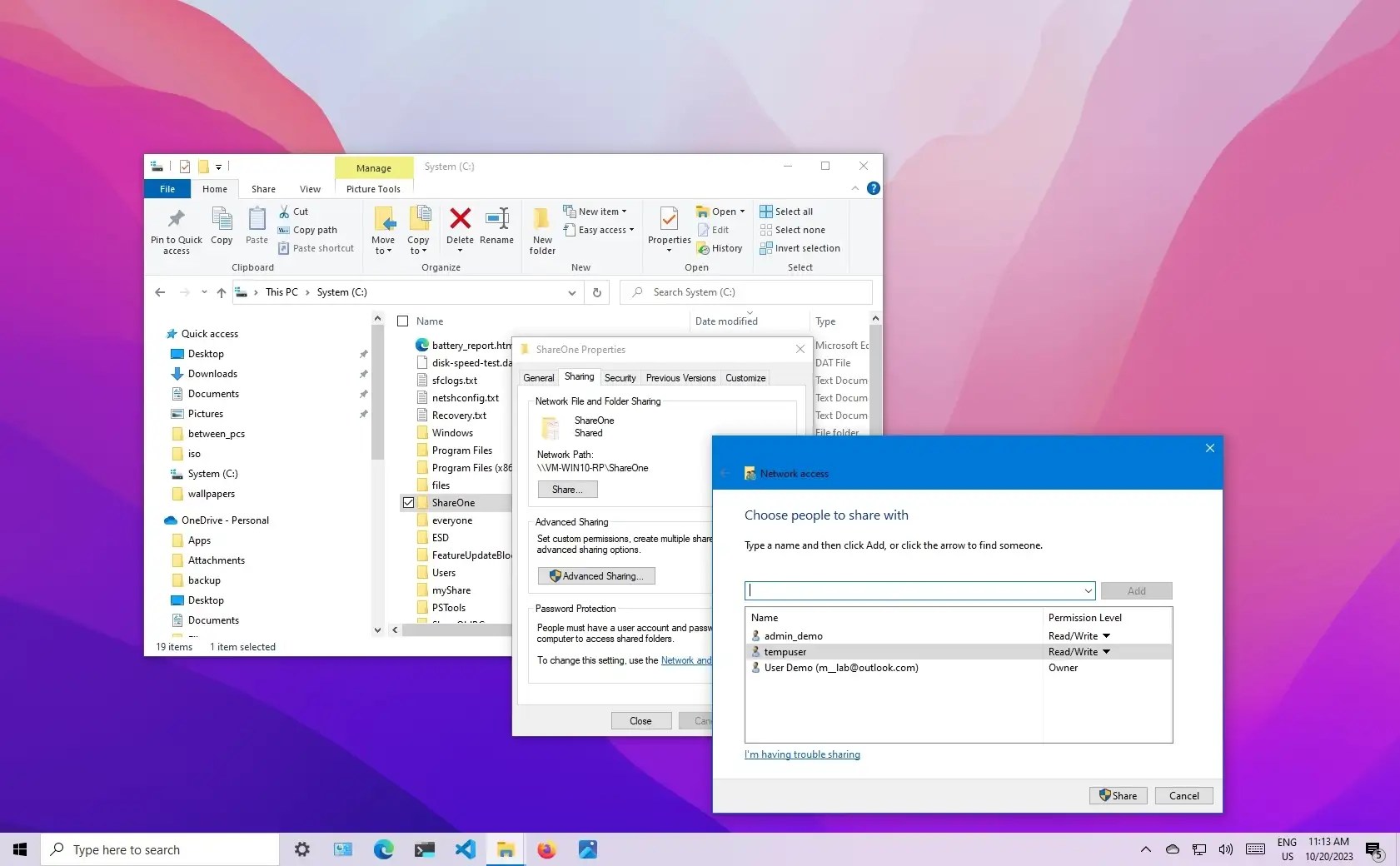Screen dimensions: 1400x866
Task: Expand address bar history dropdown
Action: 571,292
